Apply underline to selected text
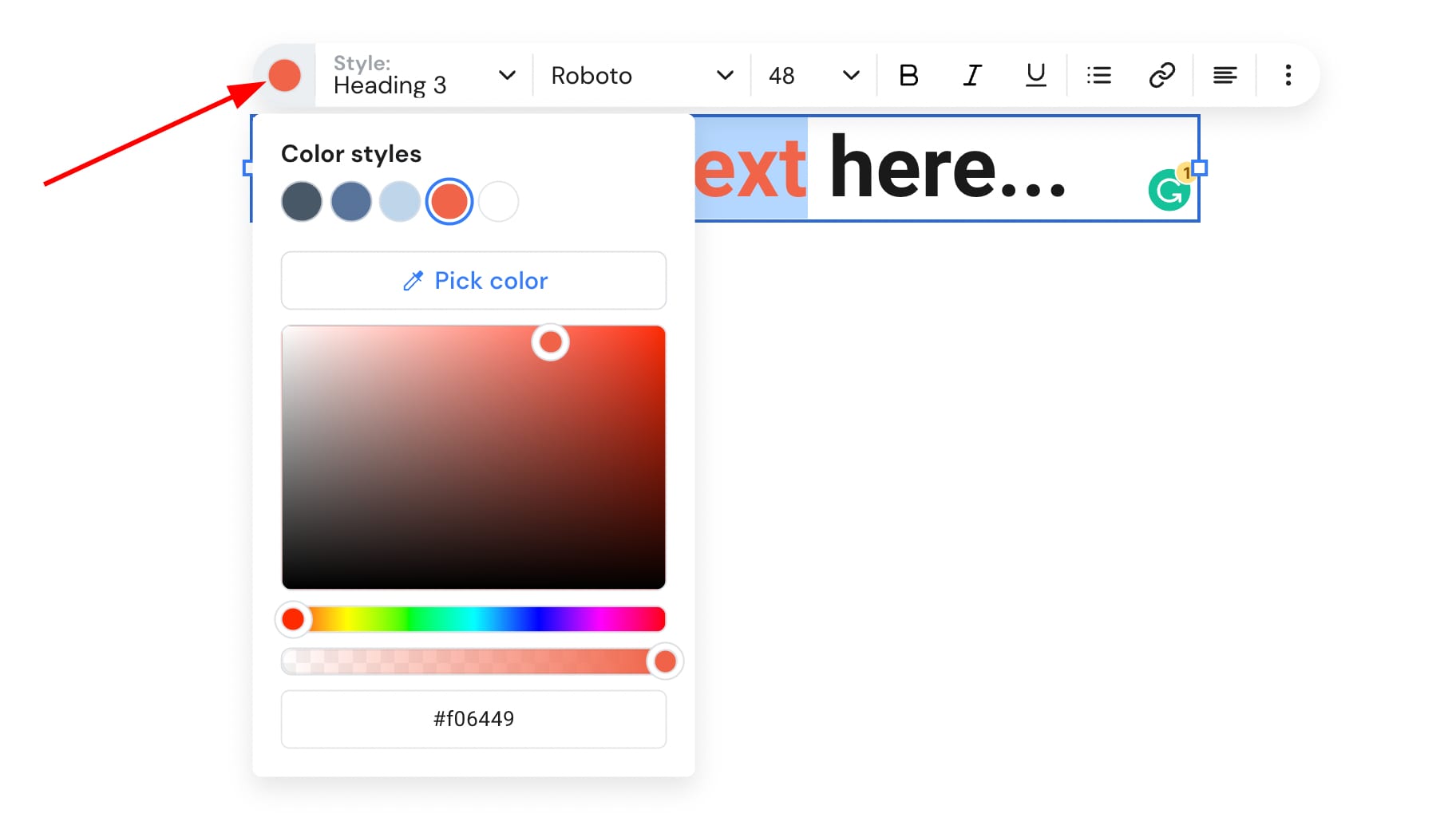 tap(1035, 76)
